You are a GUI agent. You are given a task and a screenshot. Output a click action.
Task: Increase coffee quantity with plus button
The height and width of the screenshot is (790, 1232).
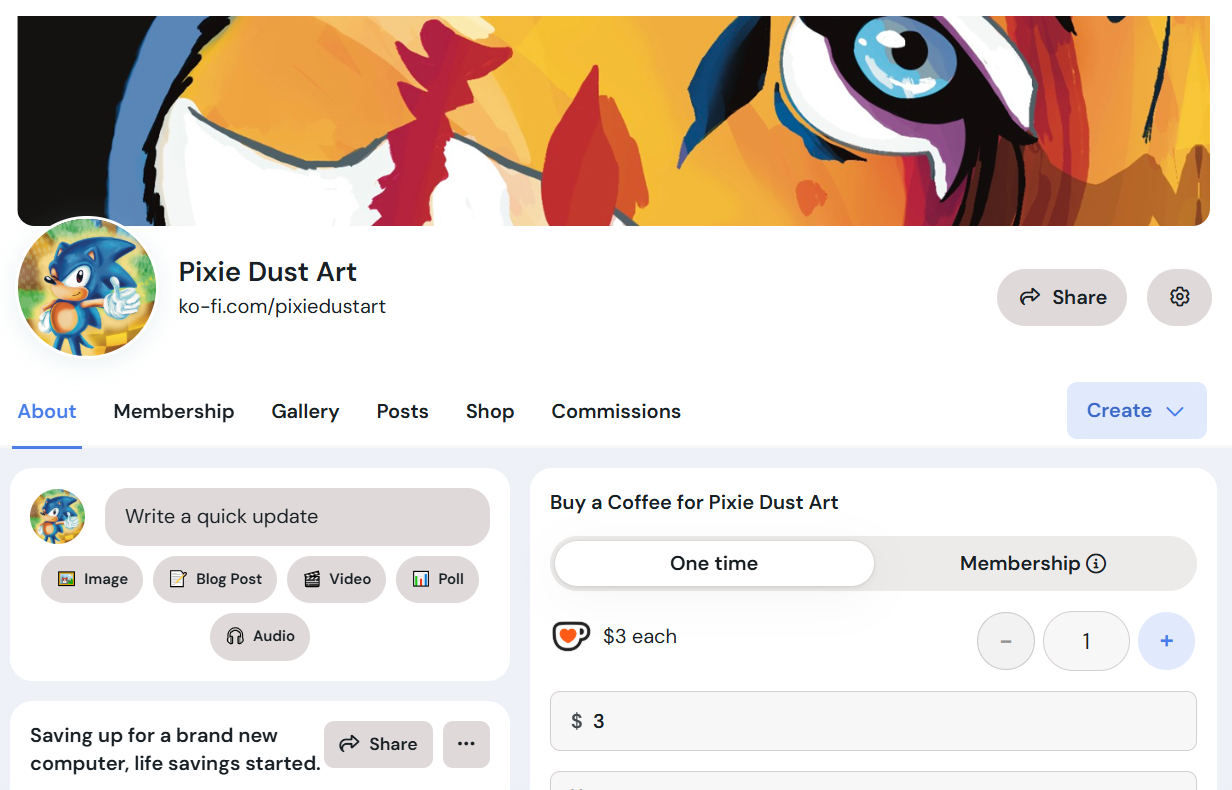[1166, 641]
